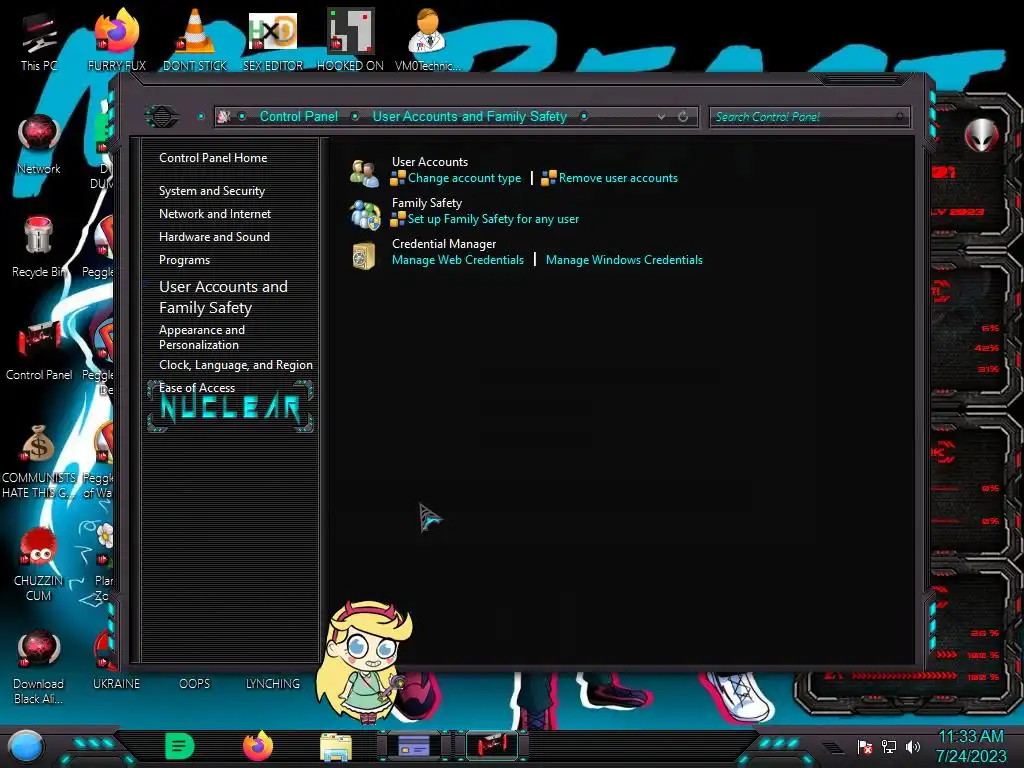This screenshot has width=1024, height=768.
Task: Open the LYNCHING desktop item
Action: click(x=273, y=683)
